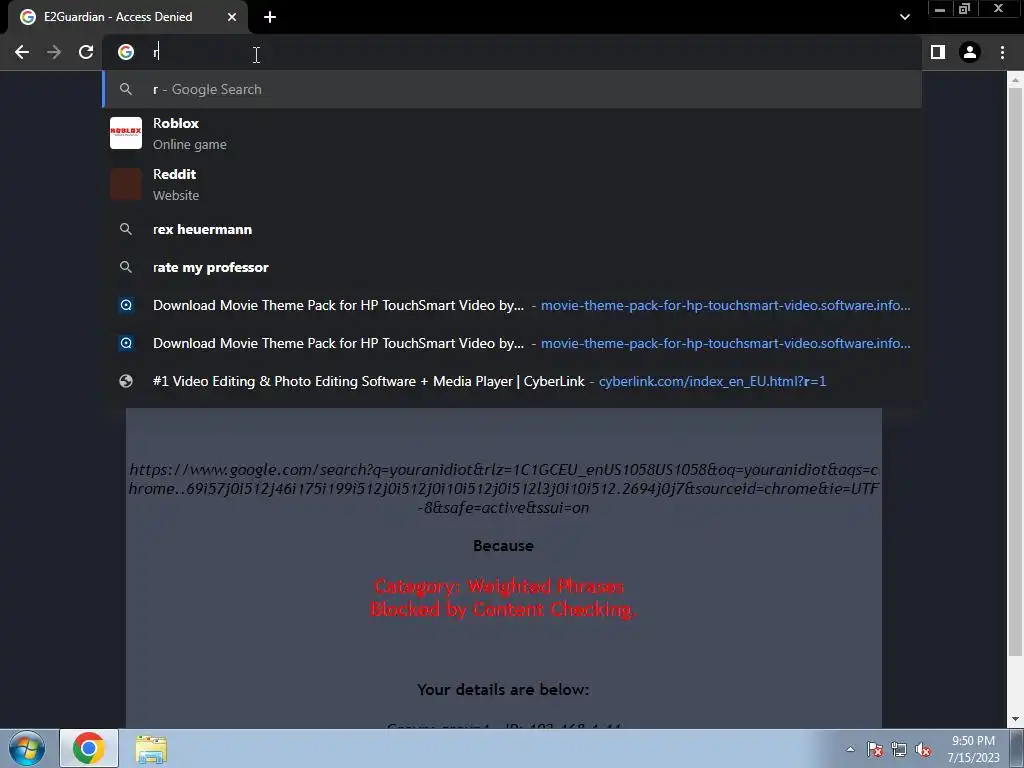This screenshot has width=1024, height=768.
Task: Click the page vertical scrollbar thumb
Action: 1015,372
